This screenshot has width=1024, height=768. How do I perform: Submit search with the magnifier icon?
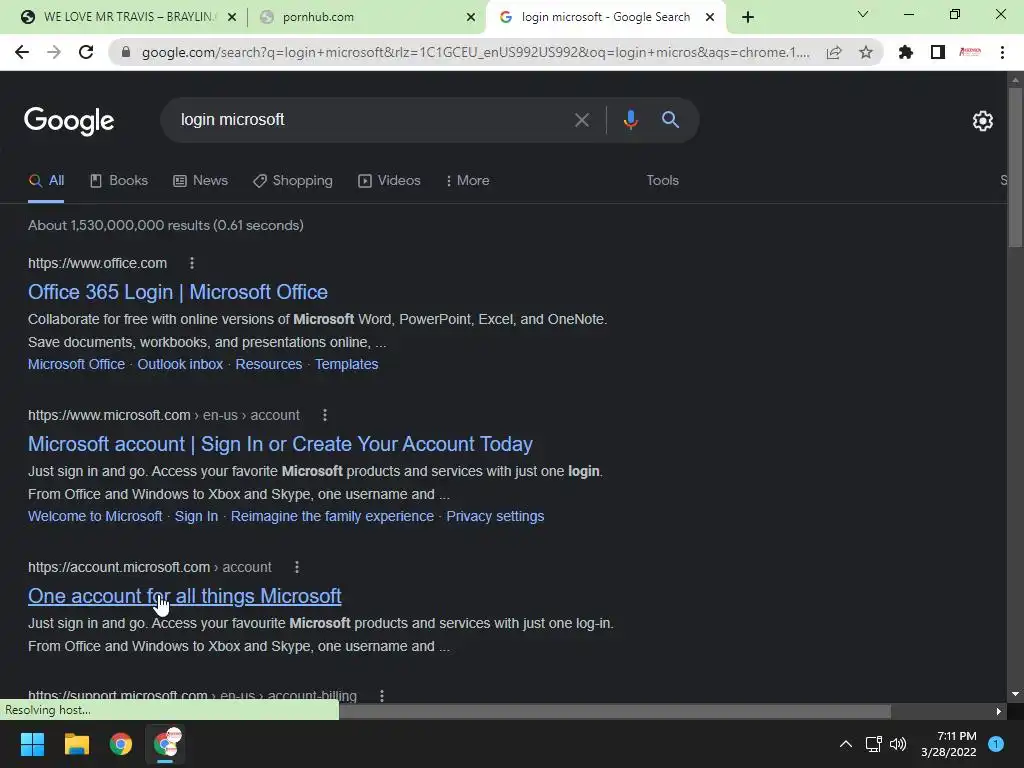click(671, 120)
